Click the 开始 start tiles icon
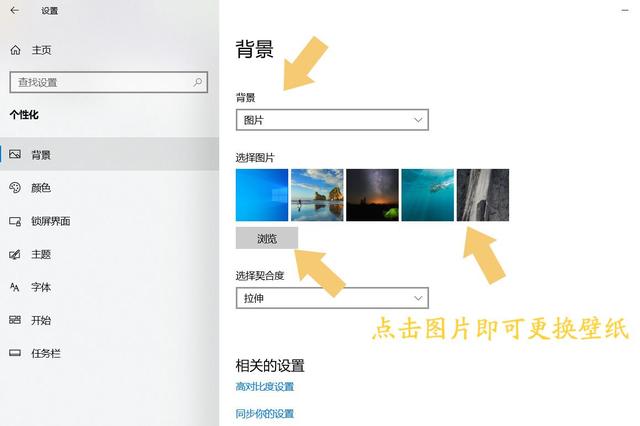 point(15,320)
